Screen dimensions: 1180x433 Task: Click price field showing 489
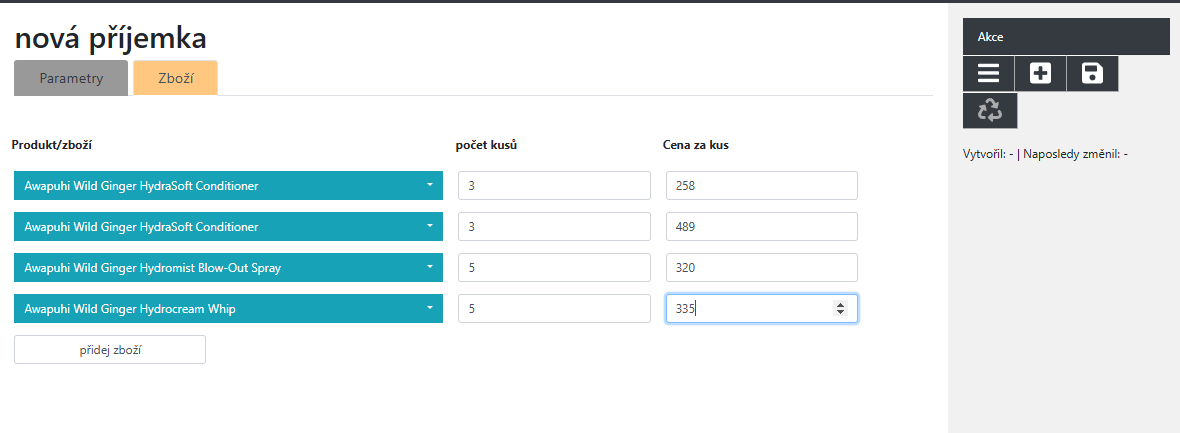click(x=762, y=227)
